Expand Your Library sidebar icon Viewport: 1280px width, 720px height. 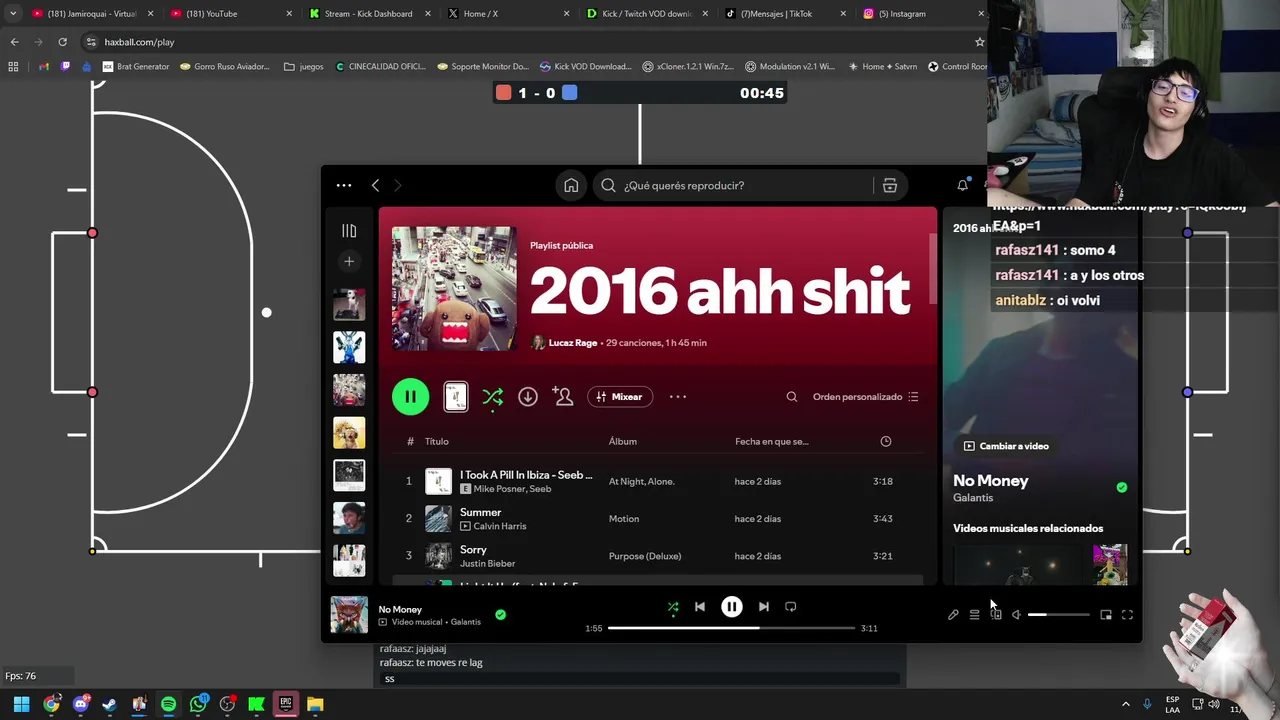[x=349, y=231]
